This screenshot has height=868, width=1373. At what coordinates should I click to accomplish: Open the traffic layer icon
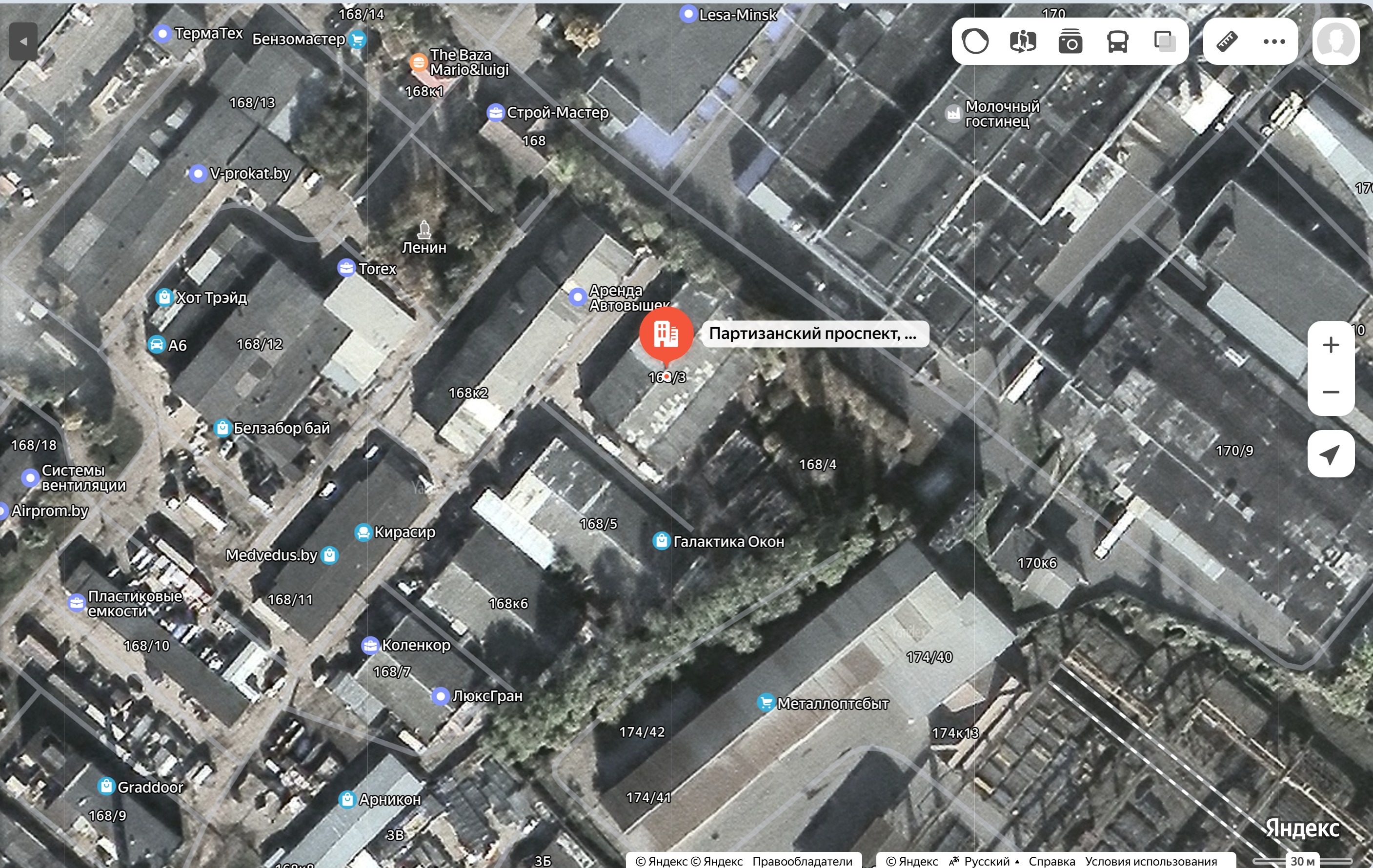coord(975,41)
